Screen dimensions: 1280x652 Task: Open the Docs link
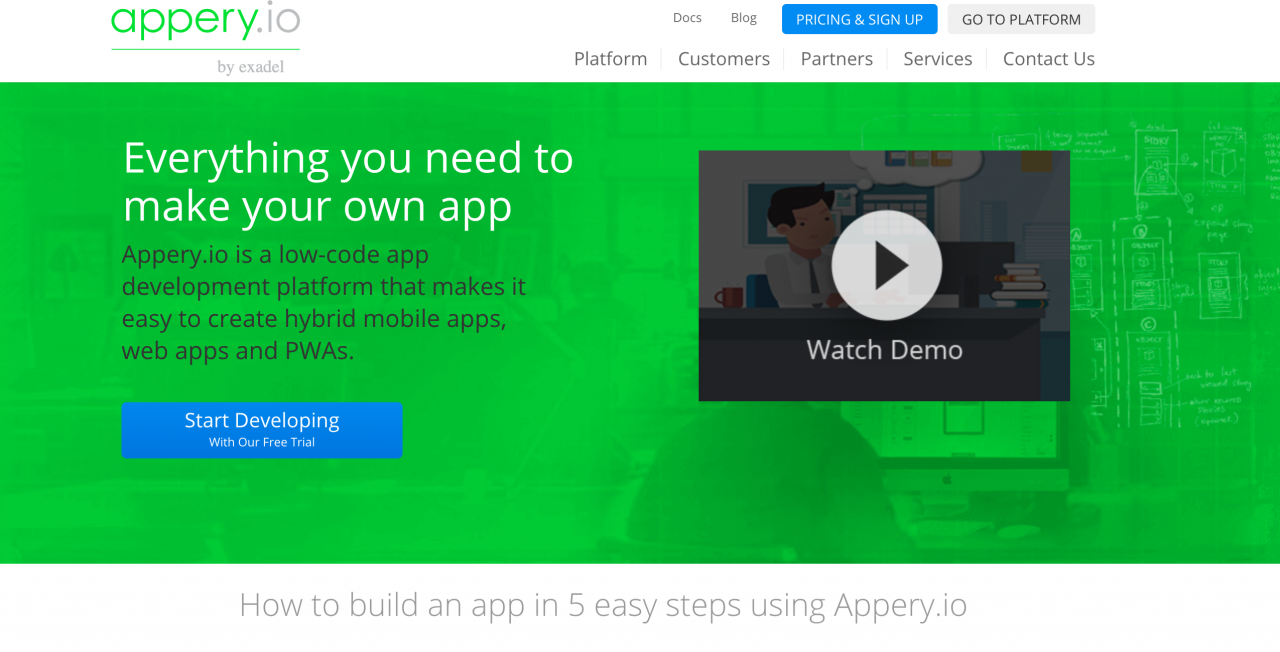pos(687,18)
